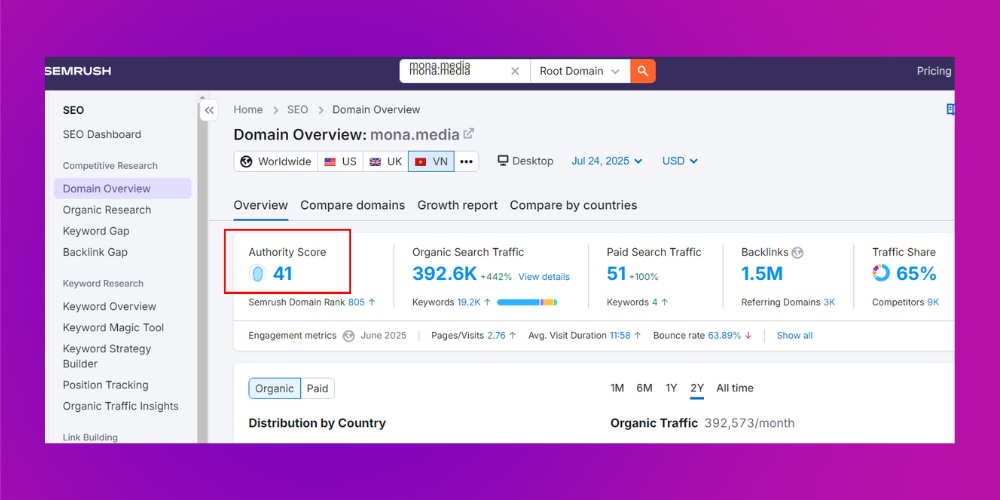Image resolution: width=1000 pixels, height=500 pixels.
Task: Select the 1M time range
Action: point(617,388)
